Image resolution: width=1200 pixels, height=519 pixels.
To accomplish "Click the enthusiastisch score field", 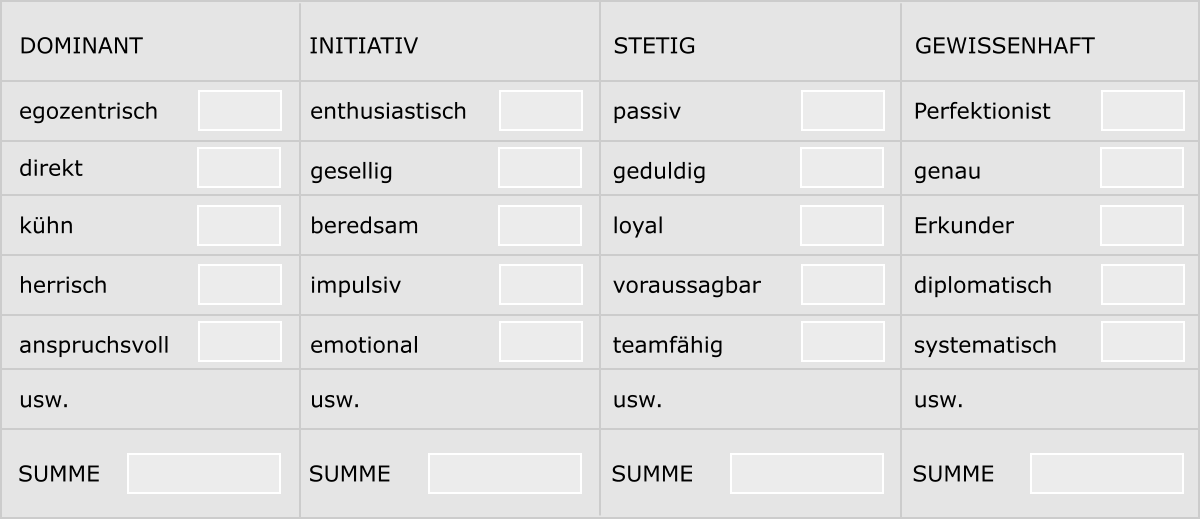I will coord(541,110).
